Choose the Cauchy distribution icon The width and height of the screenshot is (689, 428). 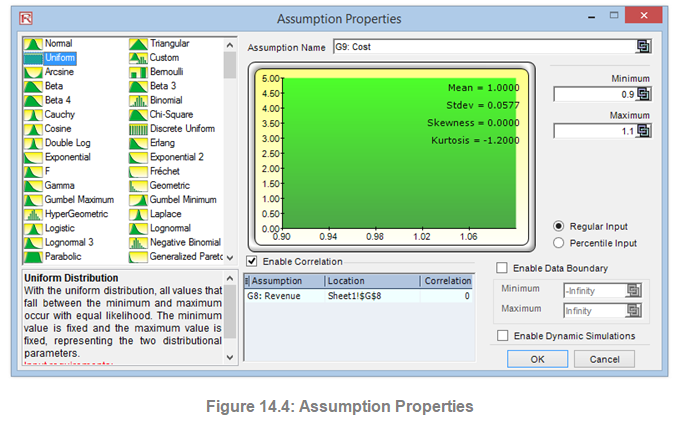click(33, 115)
